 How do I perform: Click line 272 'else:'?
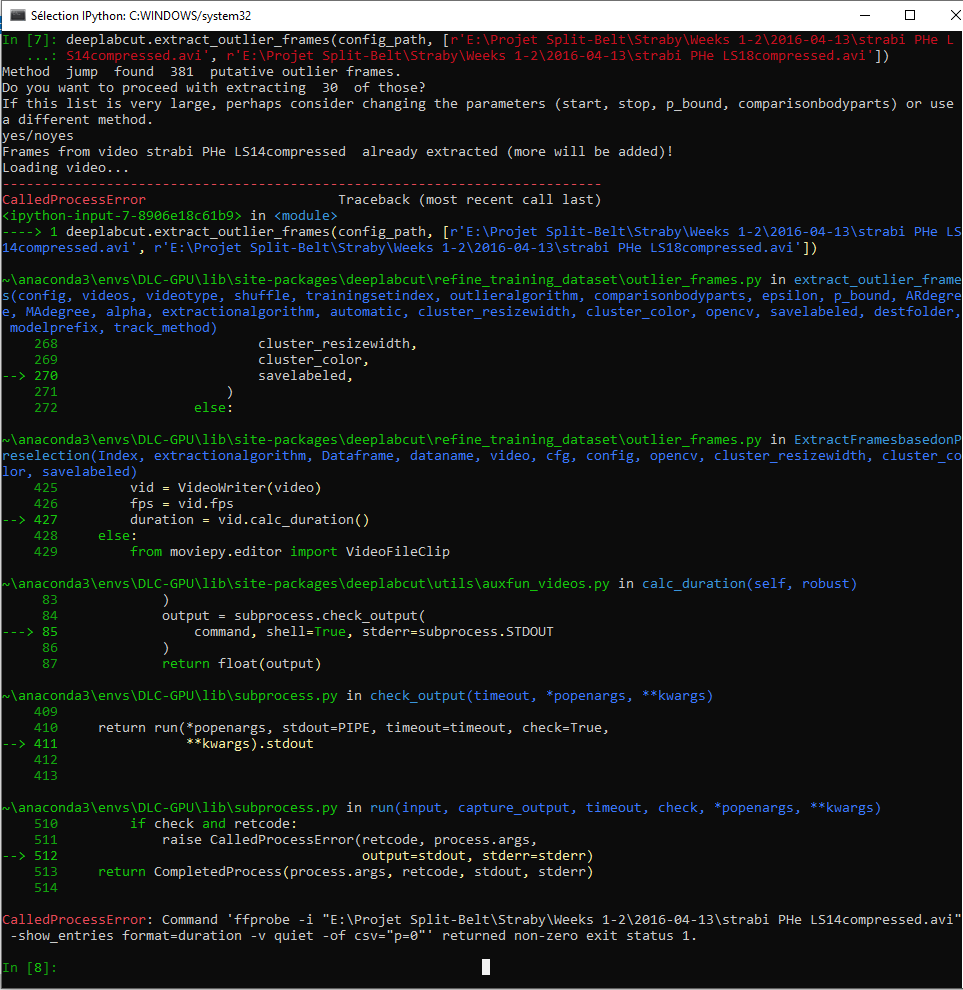point(133,408)
